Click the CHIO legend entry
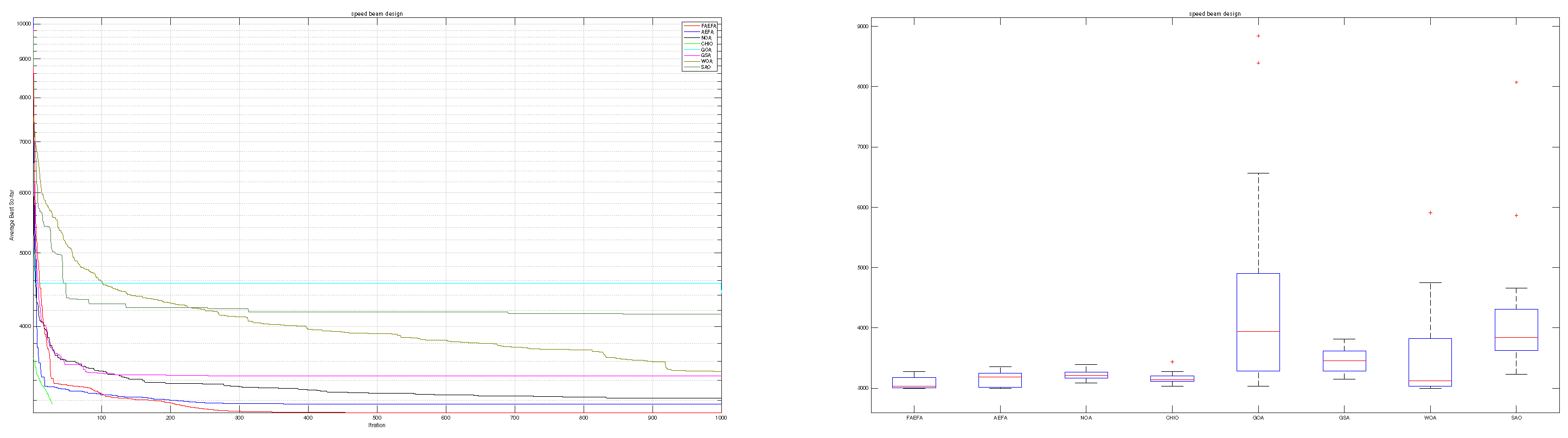 706,44
